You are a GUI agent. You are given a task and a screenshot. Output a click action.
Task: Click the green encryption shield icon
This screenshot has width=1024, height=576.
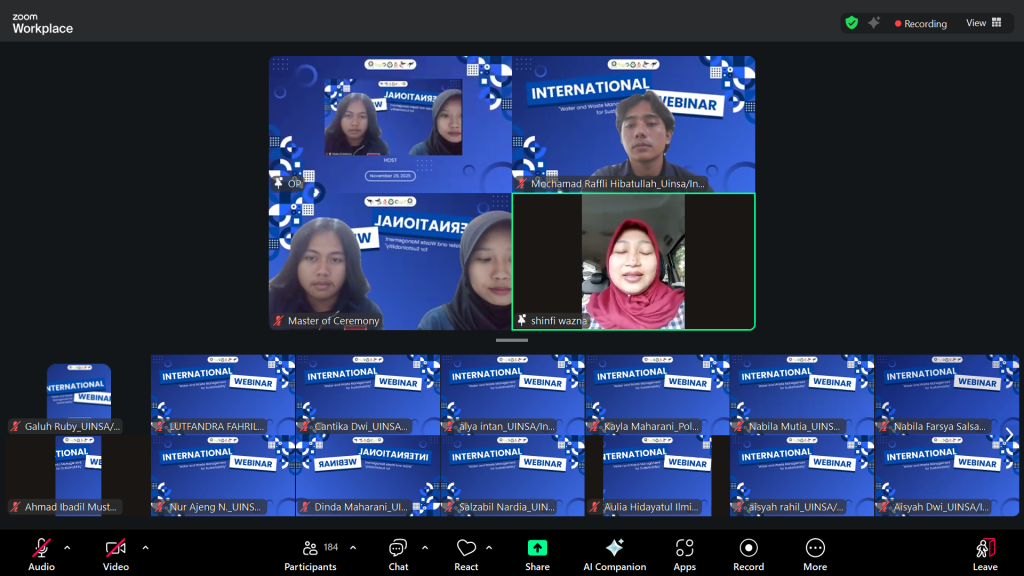pyautogui.click(x=852, y=23)
